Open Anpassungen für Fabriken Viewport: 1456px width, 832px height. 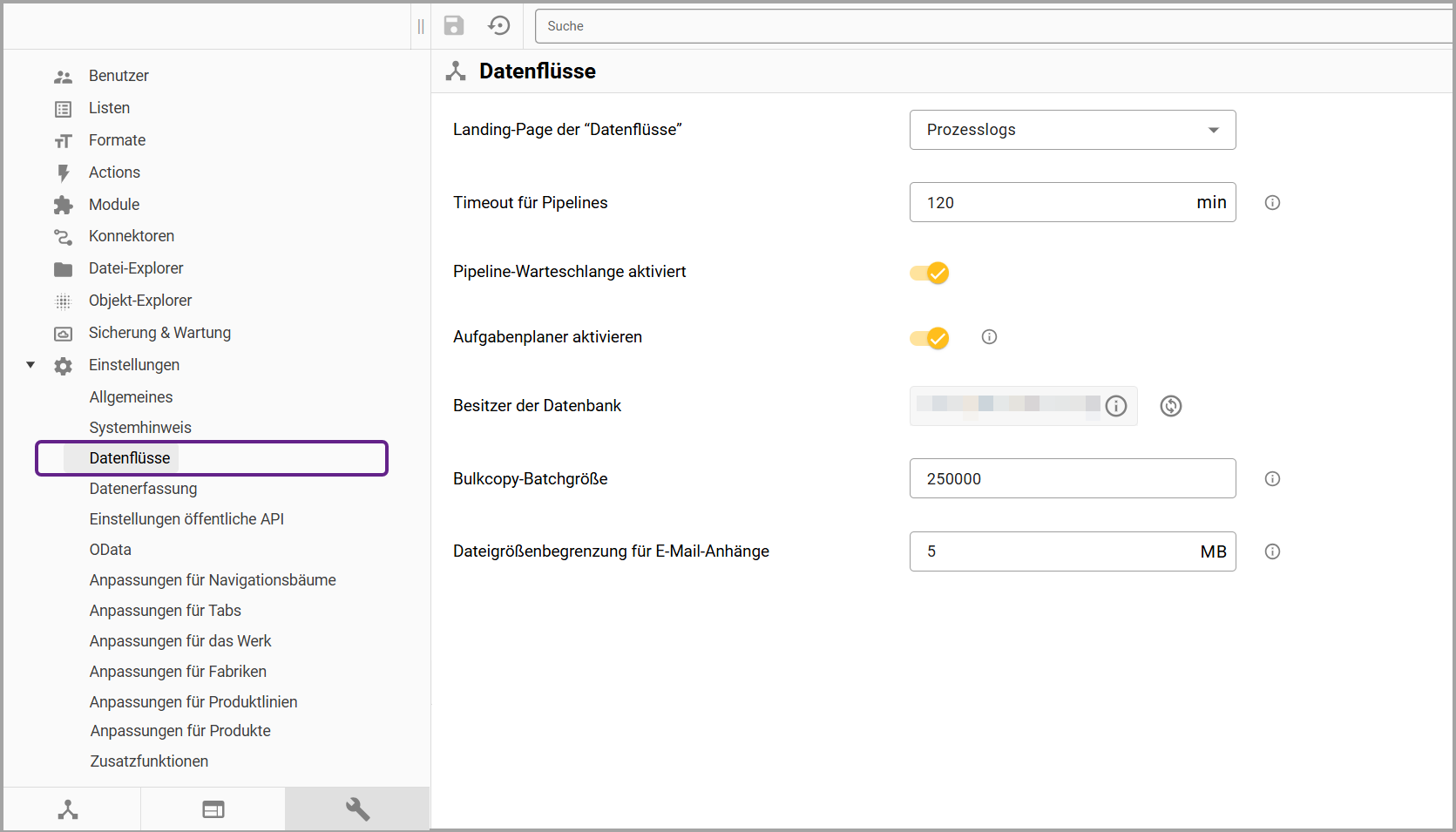point(178,672)
